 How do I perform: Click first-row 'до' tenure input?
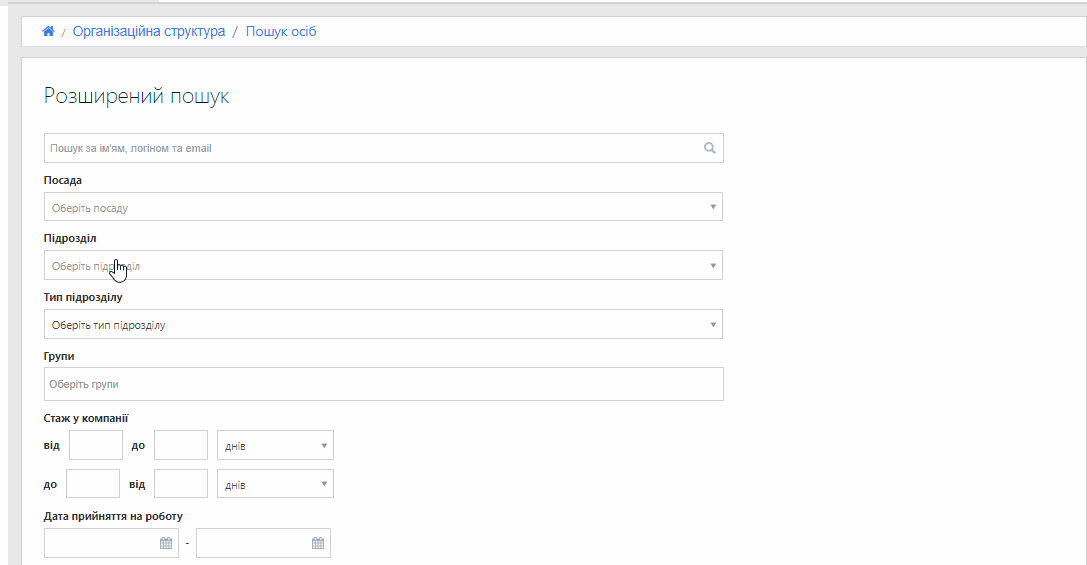tap(181, 445)
